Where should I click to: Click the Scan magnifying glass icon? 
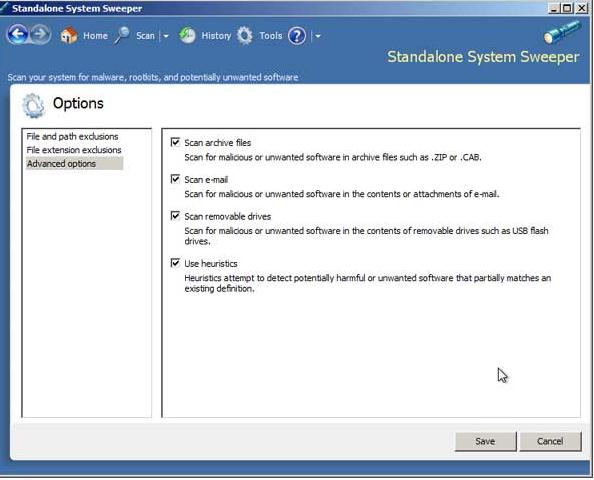point(122,36)
